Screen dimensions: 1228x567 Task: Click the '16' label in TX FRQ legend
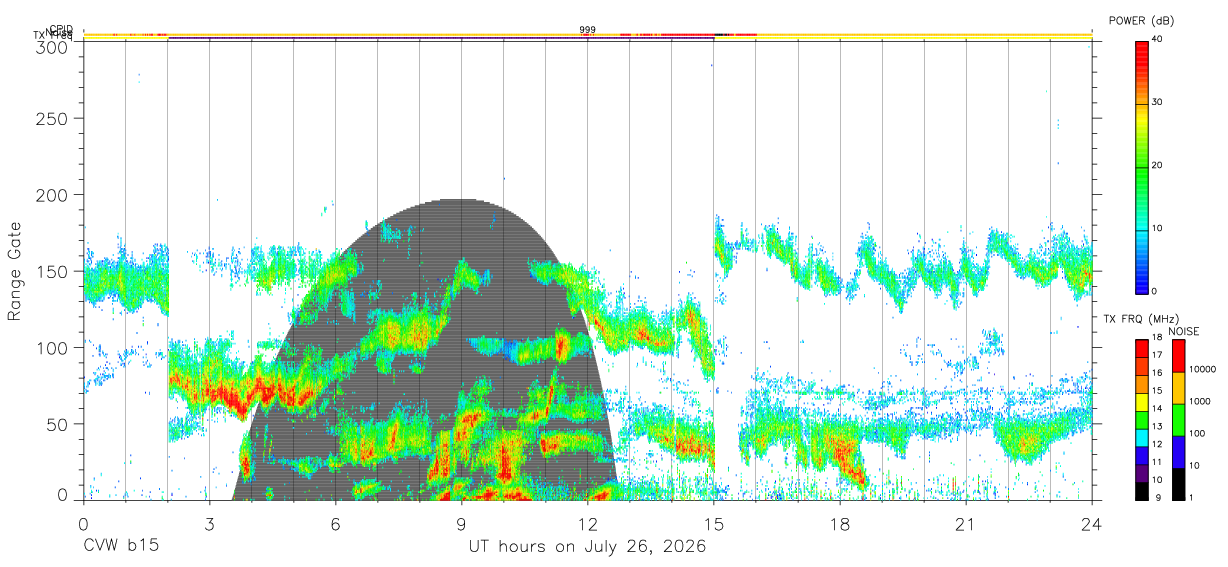[1157, 372]
